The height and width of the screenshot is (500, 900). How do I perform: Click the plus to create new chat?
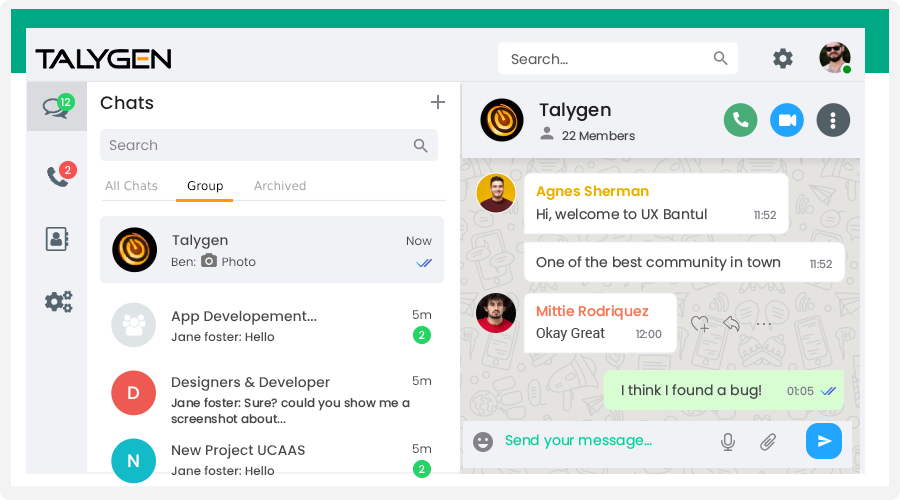pyautogui.click(x=437, y=102)
